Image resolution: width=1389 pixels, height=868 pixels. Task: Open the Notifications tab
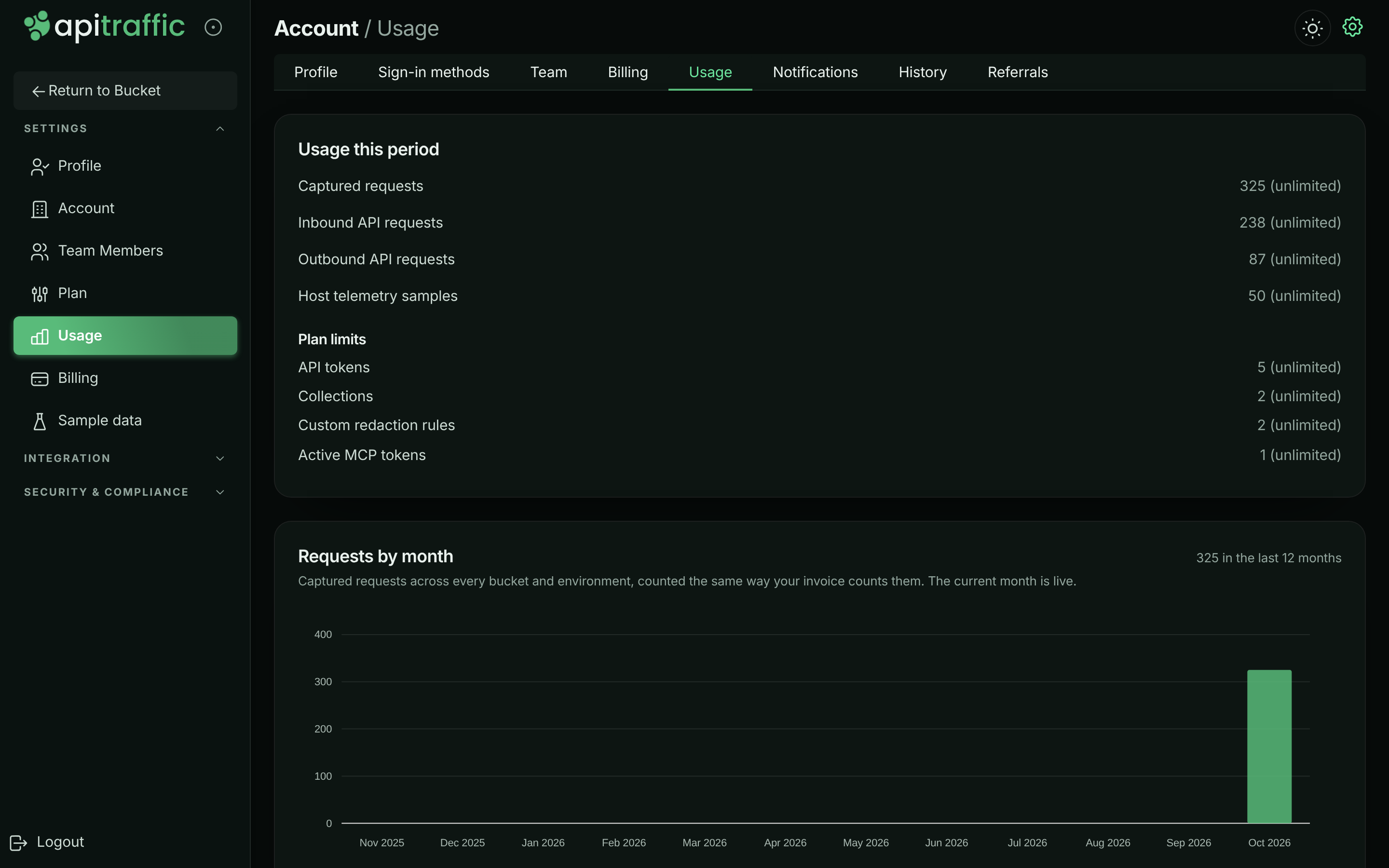pyautogui.click(x=815, y=72)
